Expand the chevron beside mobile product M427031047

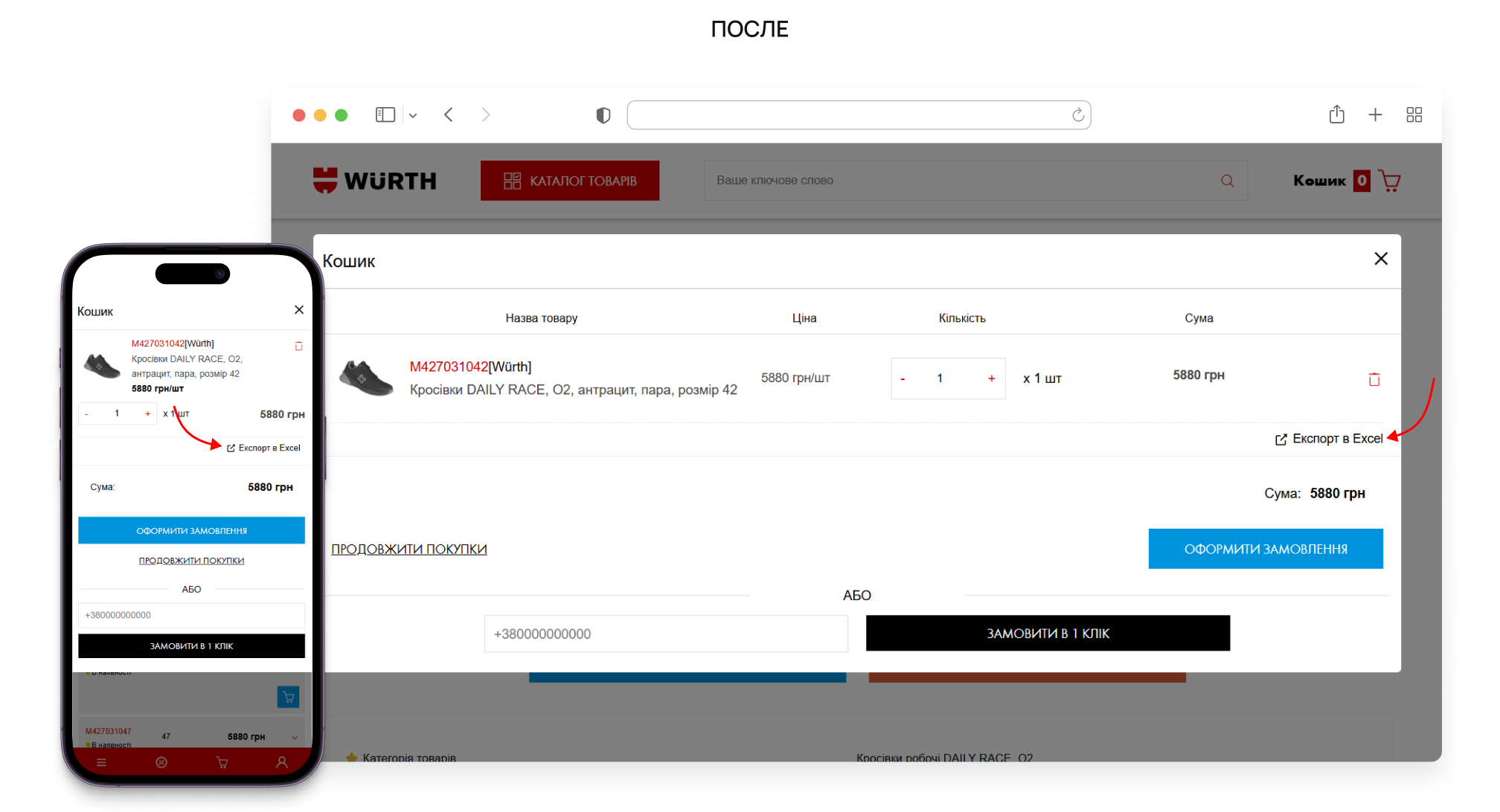click(295, 738)
